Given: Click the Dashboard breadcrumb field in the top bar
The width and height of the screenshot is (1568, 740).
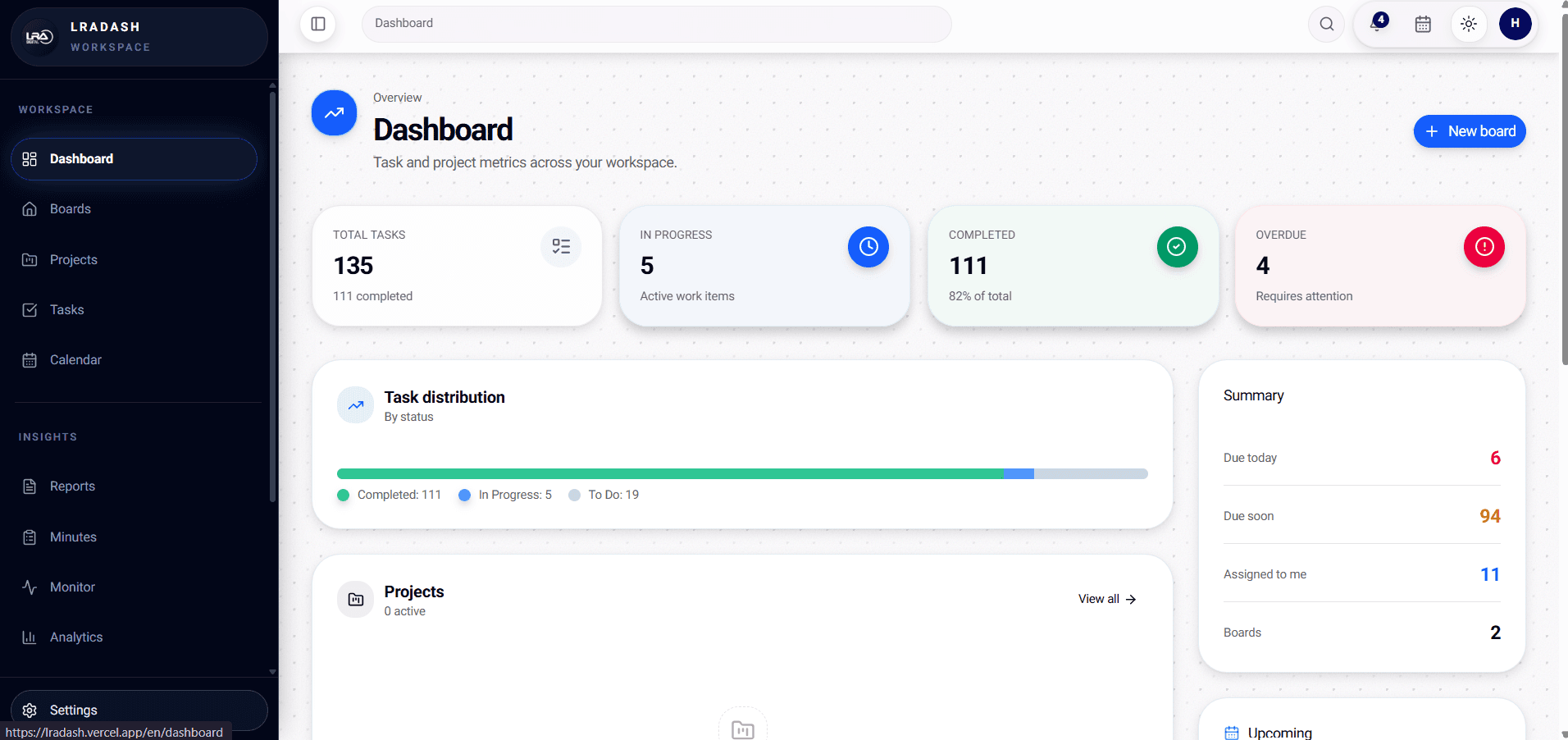Looking at the screenshot, I should [x=656, y=24].
